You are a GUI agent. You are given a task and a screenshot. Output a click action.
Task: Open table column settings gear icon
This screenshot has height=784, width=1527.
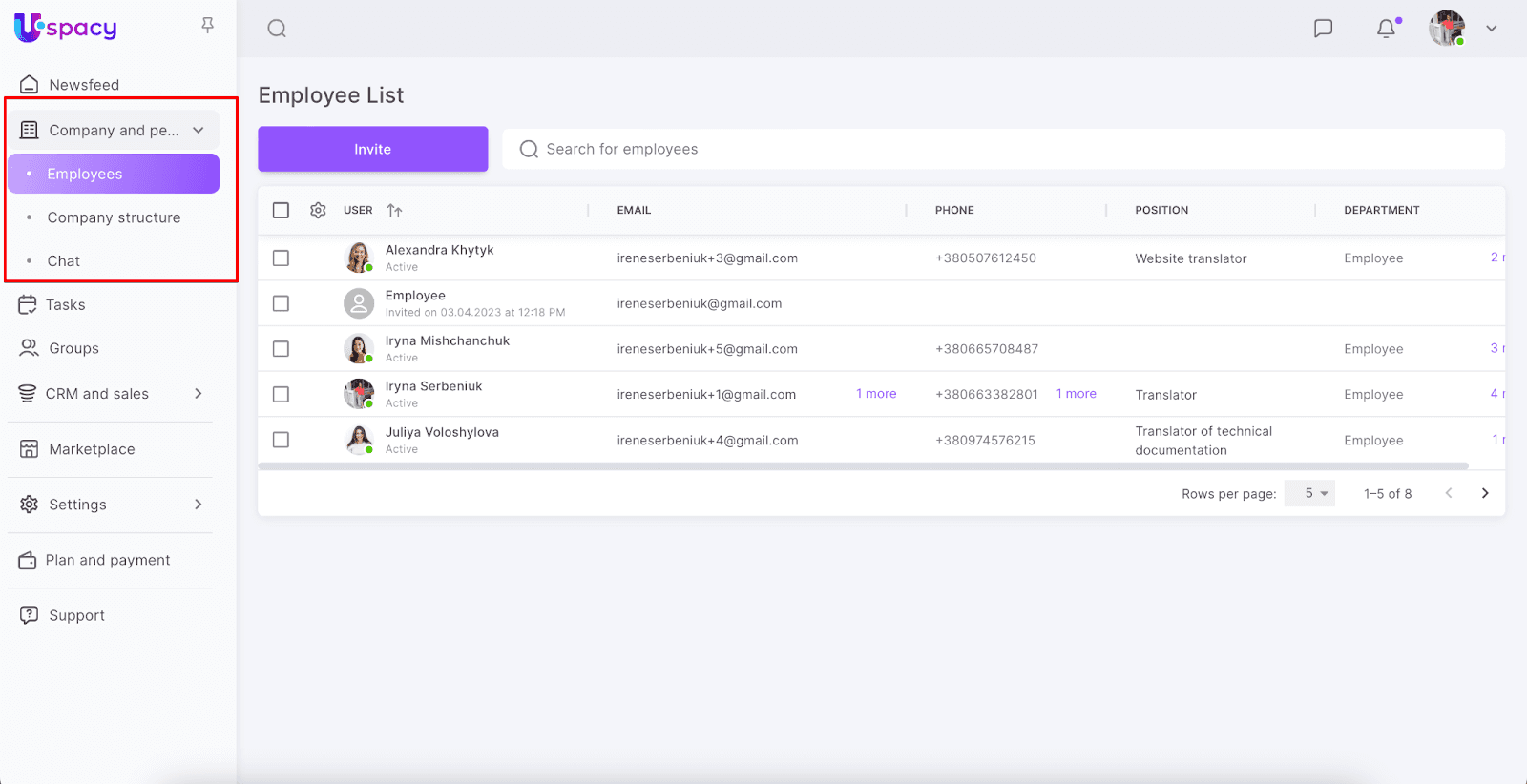318,210
